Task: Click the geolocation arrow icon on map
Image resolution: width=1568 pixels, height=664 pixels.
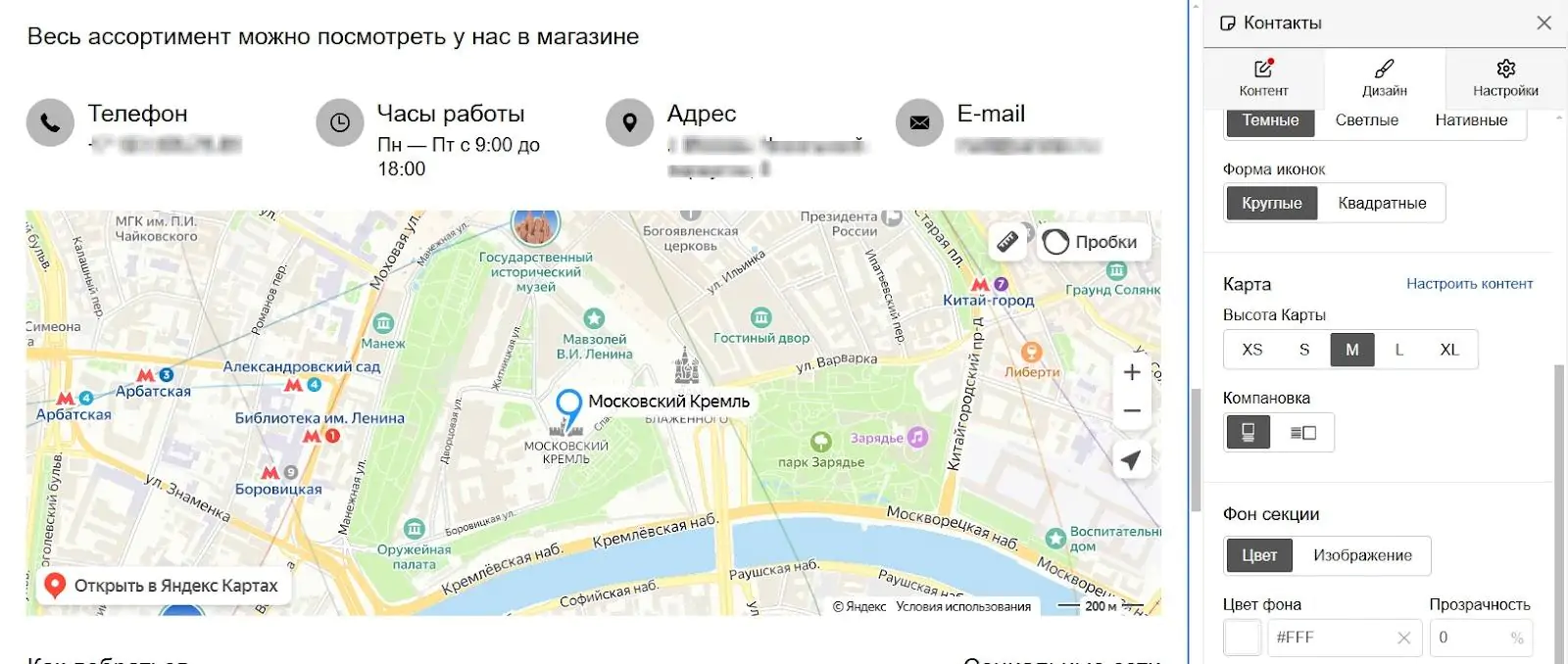Action: (1132, 460)
